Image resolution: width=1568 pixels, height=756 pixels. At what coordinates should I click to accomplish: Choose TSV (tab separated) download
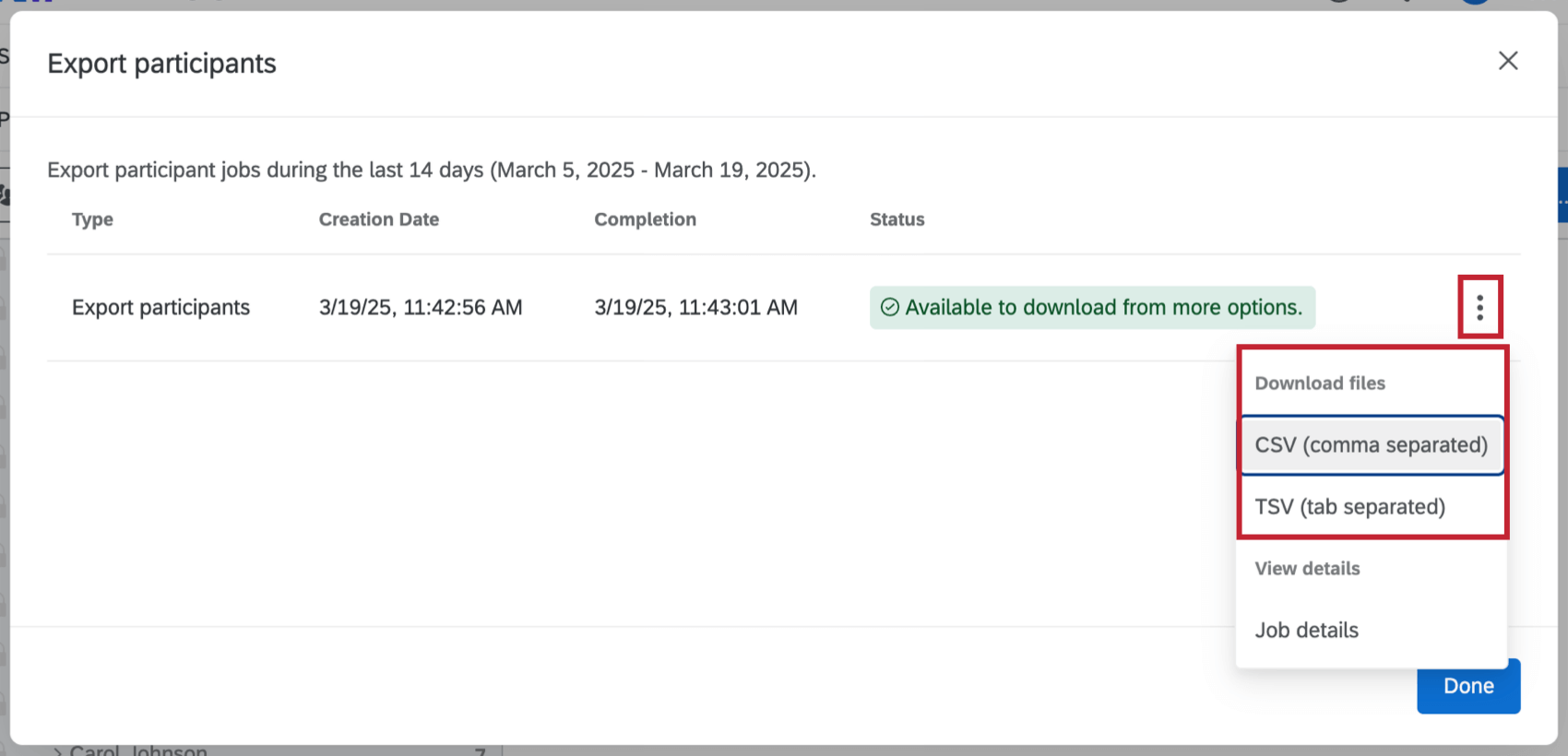1349,507
